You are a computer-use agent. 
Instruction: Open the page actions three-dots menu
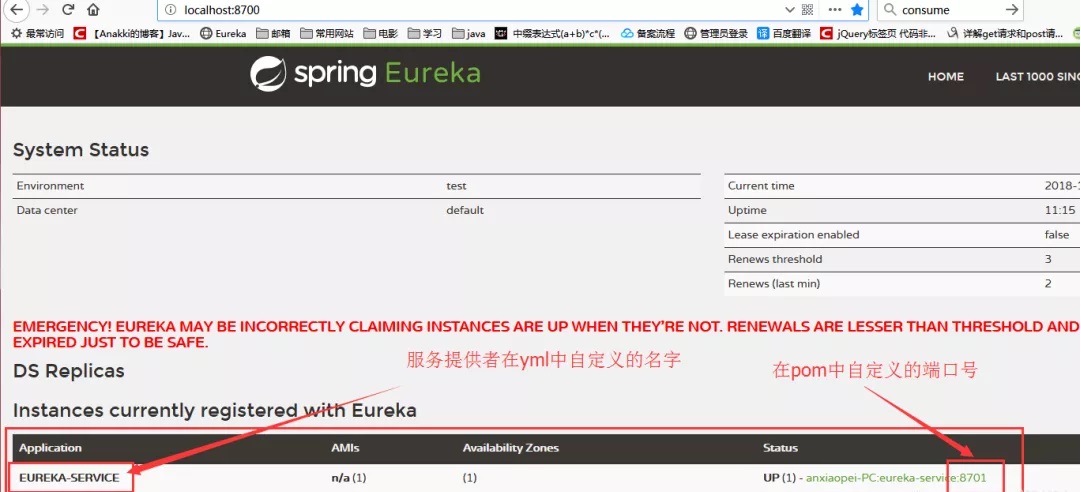[835, 10]
